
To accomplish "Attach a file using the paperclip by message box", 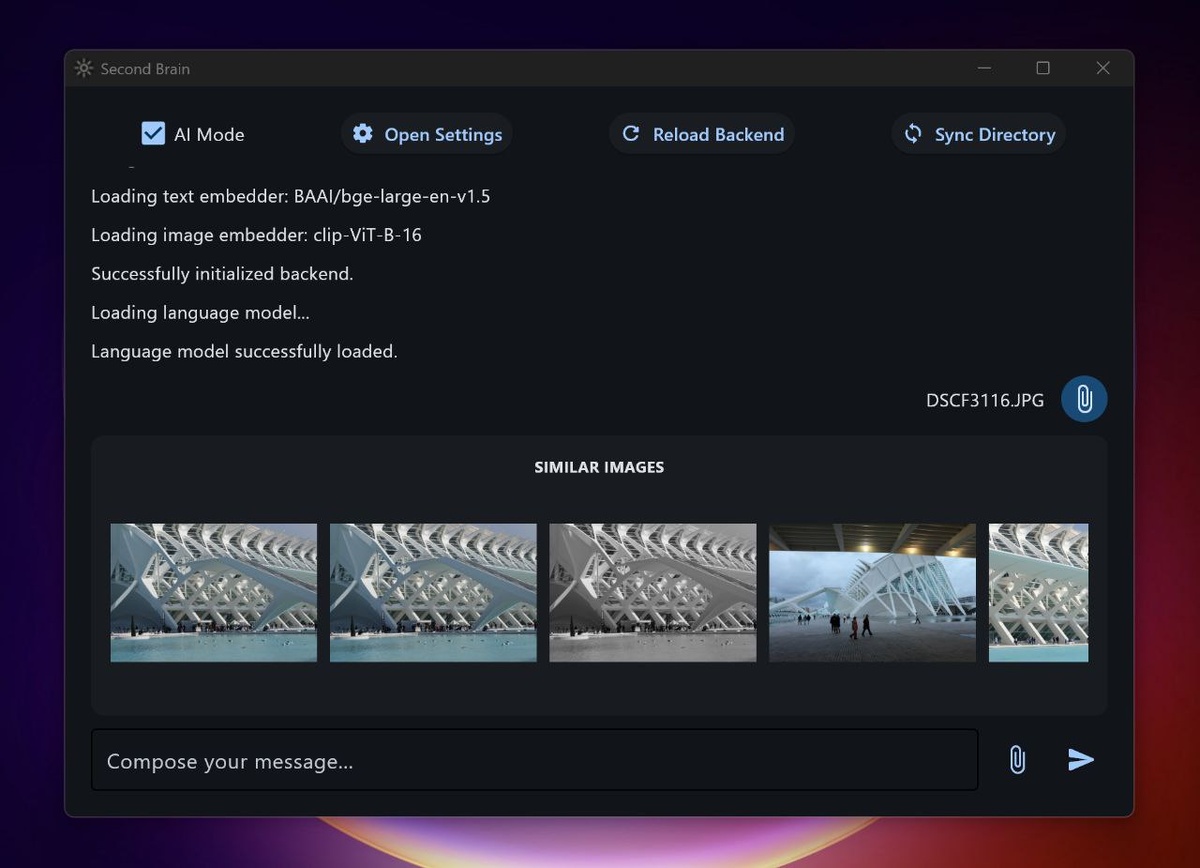I will coord(1017,760).
